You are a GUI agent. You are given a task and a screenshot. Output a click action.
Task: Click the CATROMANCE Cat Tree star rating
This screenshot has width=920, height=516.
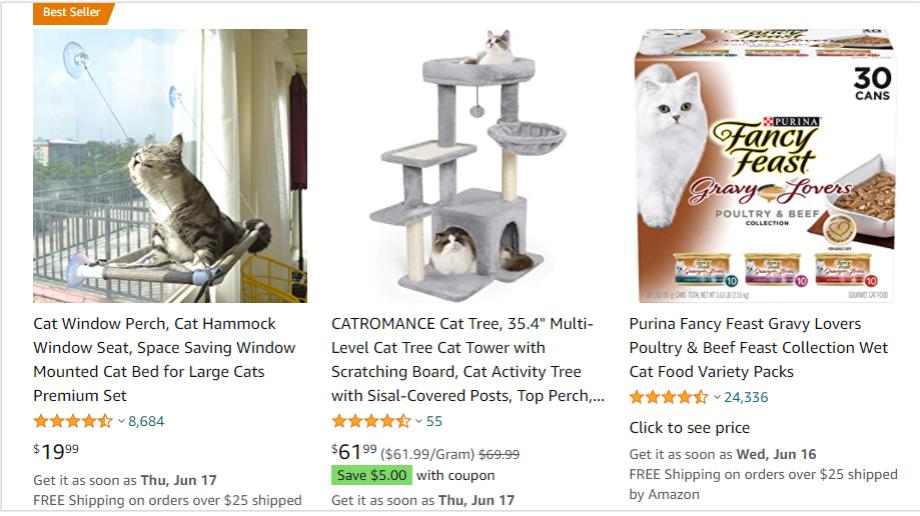coord(371,421)
